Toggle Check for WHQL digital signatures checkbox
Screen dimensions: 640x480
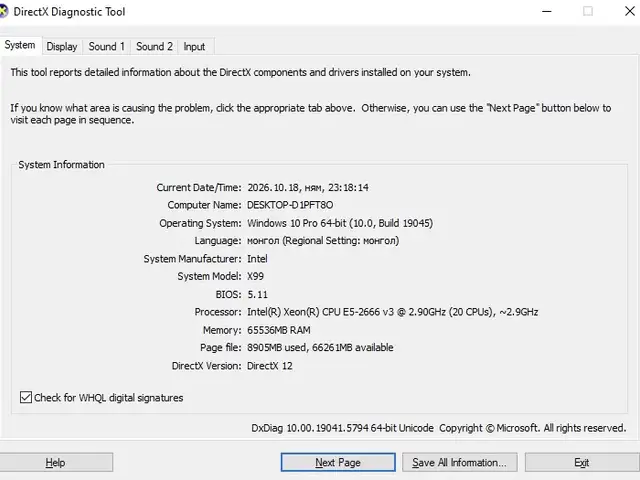26,397
